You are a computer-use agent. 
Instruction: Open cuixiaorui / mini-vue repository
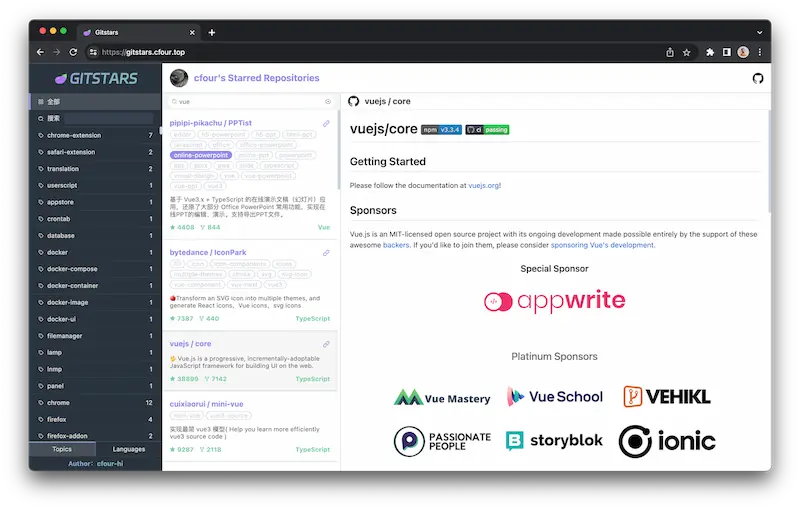pyautogui.click(x=206, y=404)
